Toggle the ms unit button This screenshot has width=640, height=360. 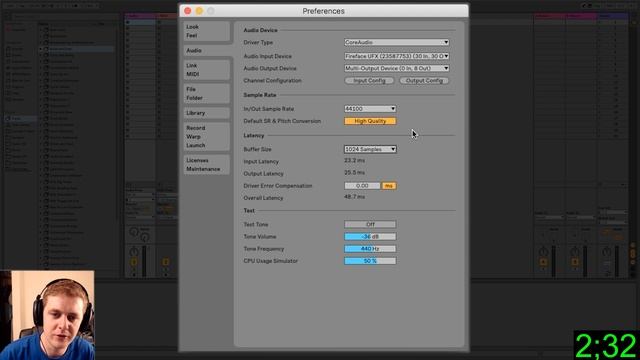389,186
